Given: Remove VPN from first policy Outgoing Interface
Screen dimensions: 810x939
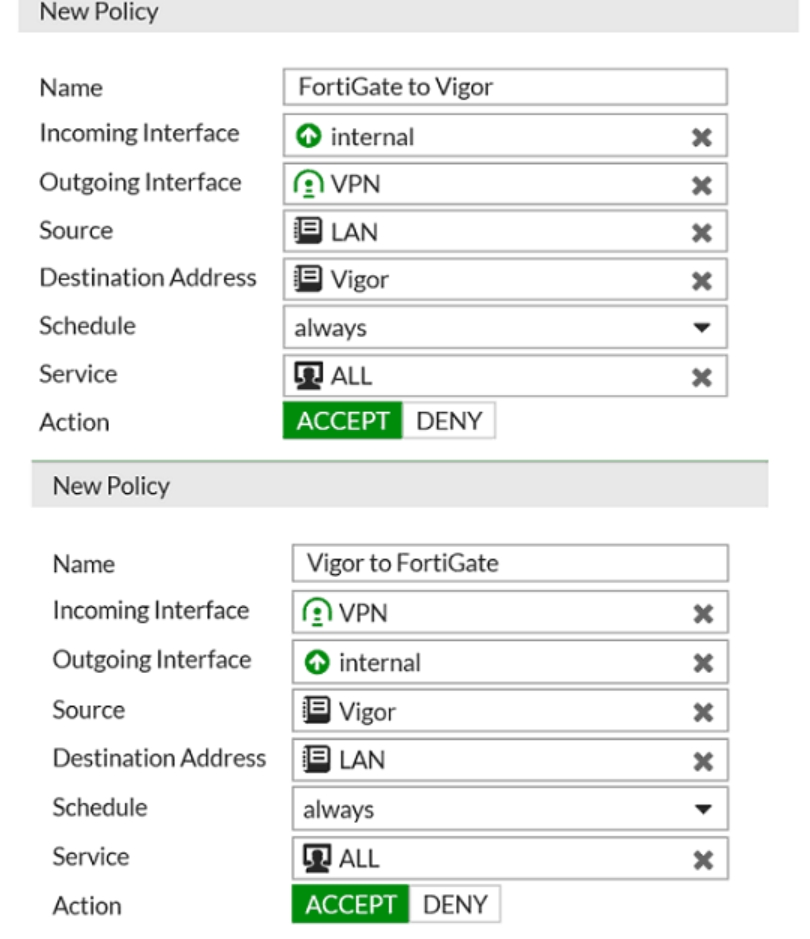Looking at the screenshot, I should click(701, 185).
